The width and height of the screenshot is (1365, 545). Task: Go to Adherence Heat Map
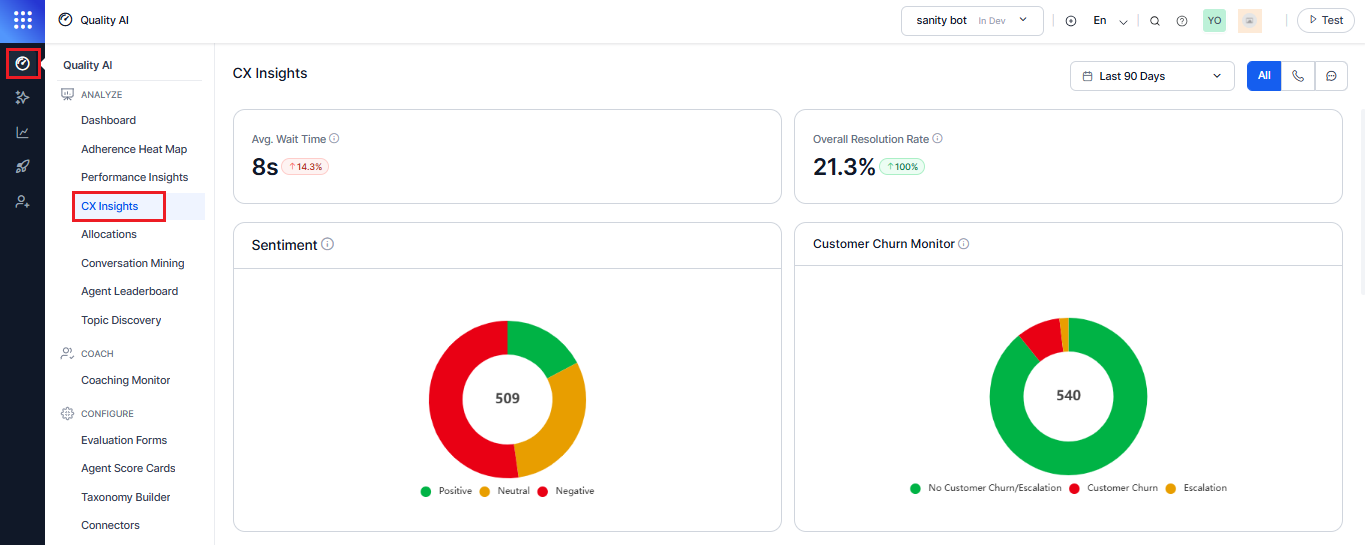134,149
